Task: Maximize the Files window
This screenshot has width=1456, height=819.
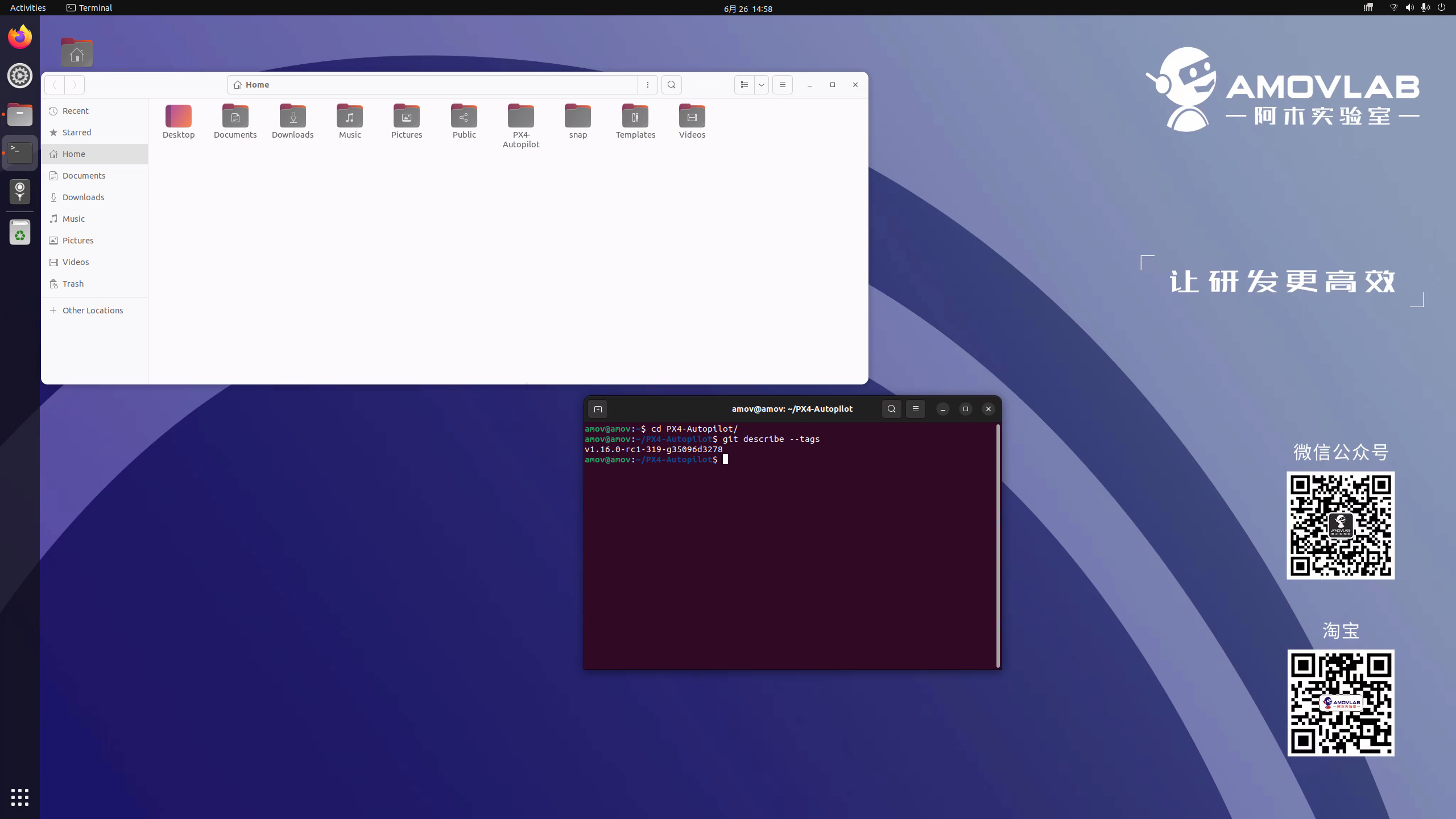Action: [832, 85]
